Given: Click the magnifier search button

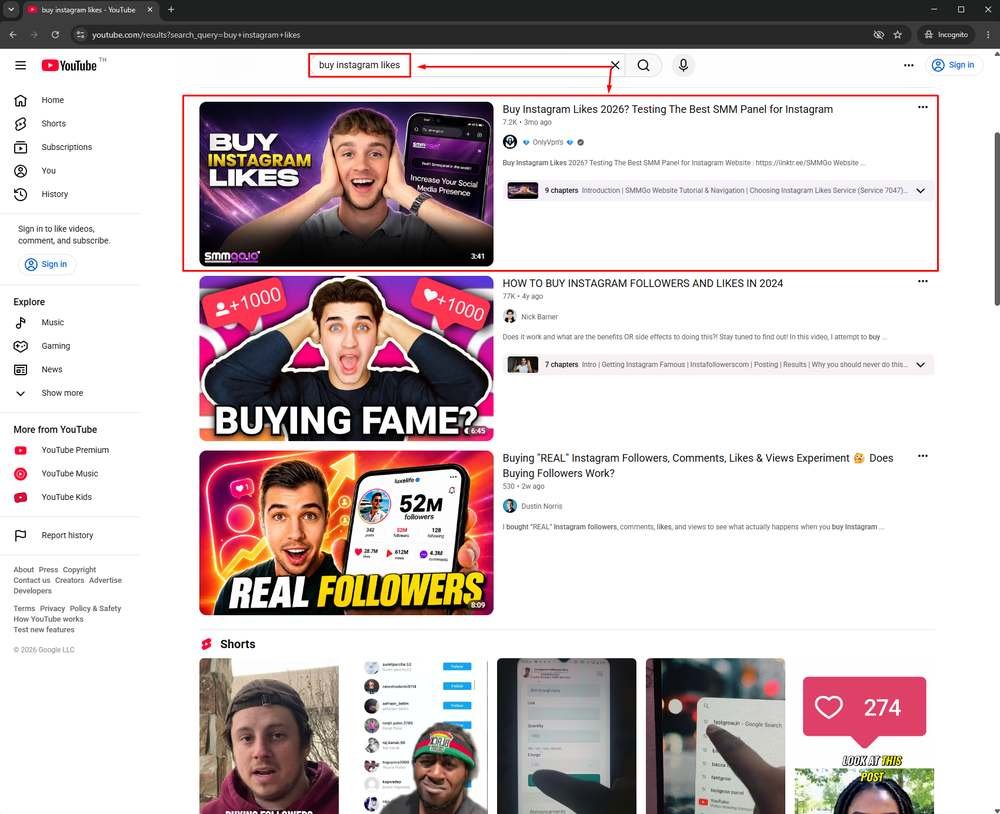Looking at the screenshot, I should (643, 65).
